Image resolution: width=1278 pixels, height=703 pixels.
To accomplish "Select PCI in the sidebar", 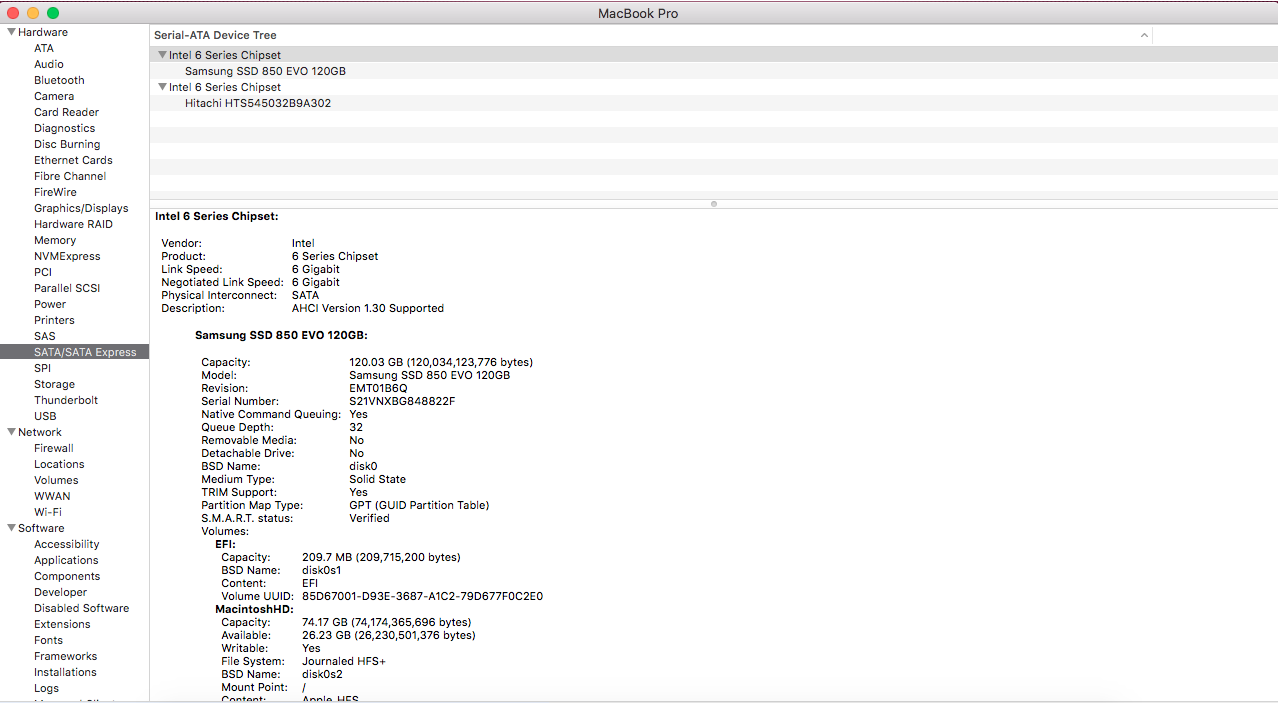I will pos(43,272).
